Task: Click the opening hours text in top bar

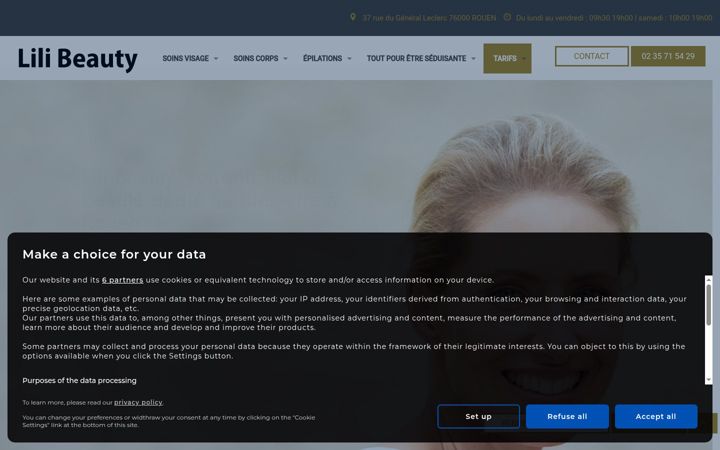Action: click(614, 18)
